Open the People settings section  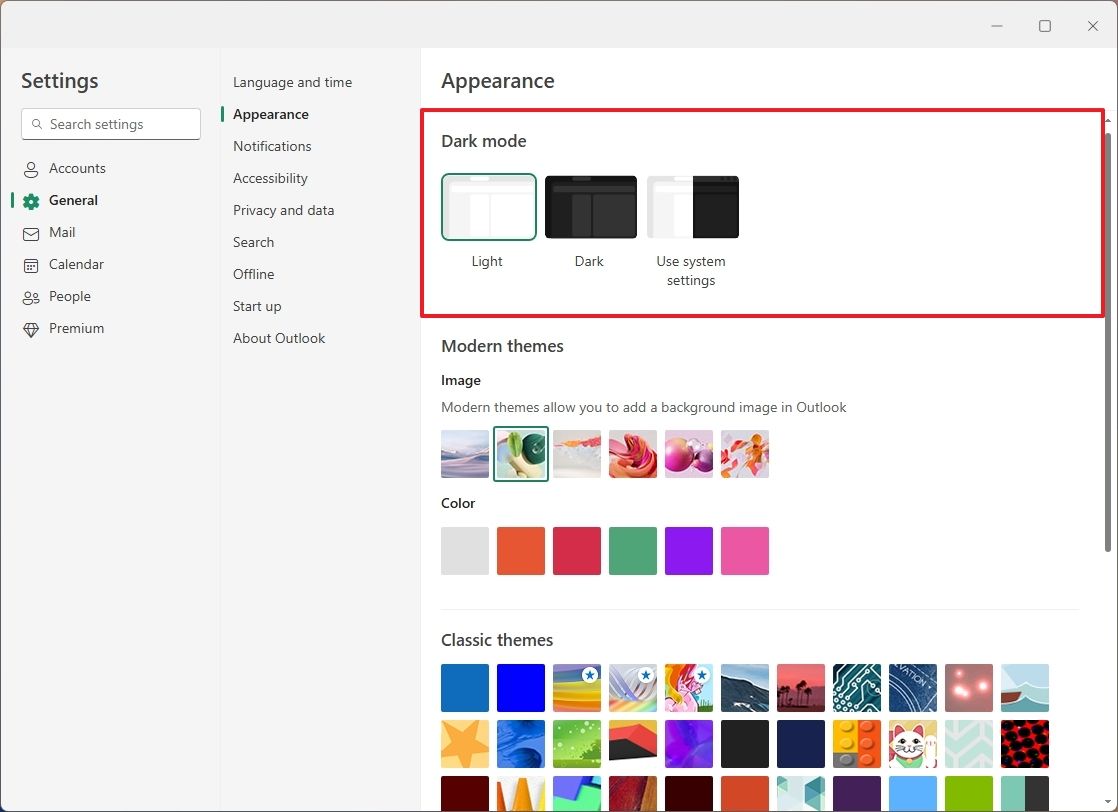coord(67,296)
